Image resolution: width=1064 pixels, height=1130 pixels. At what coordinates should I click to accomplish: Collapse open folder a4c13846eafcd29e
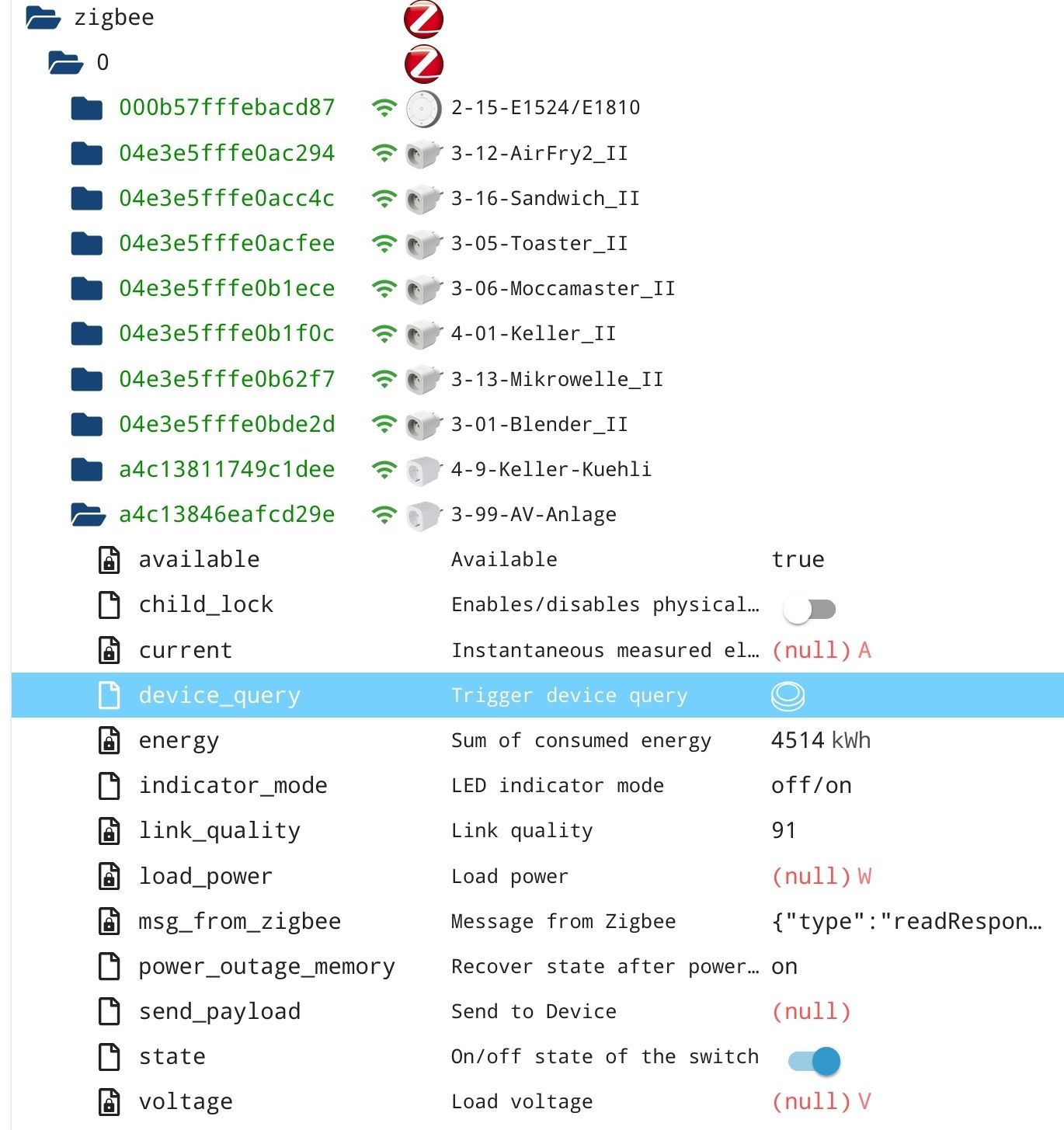point(88,514)
